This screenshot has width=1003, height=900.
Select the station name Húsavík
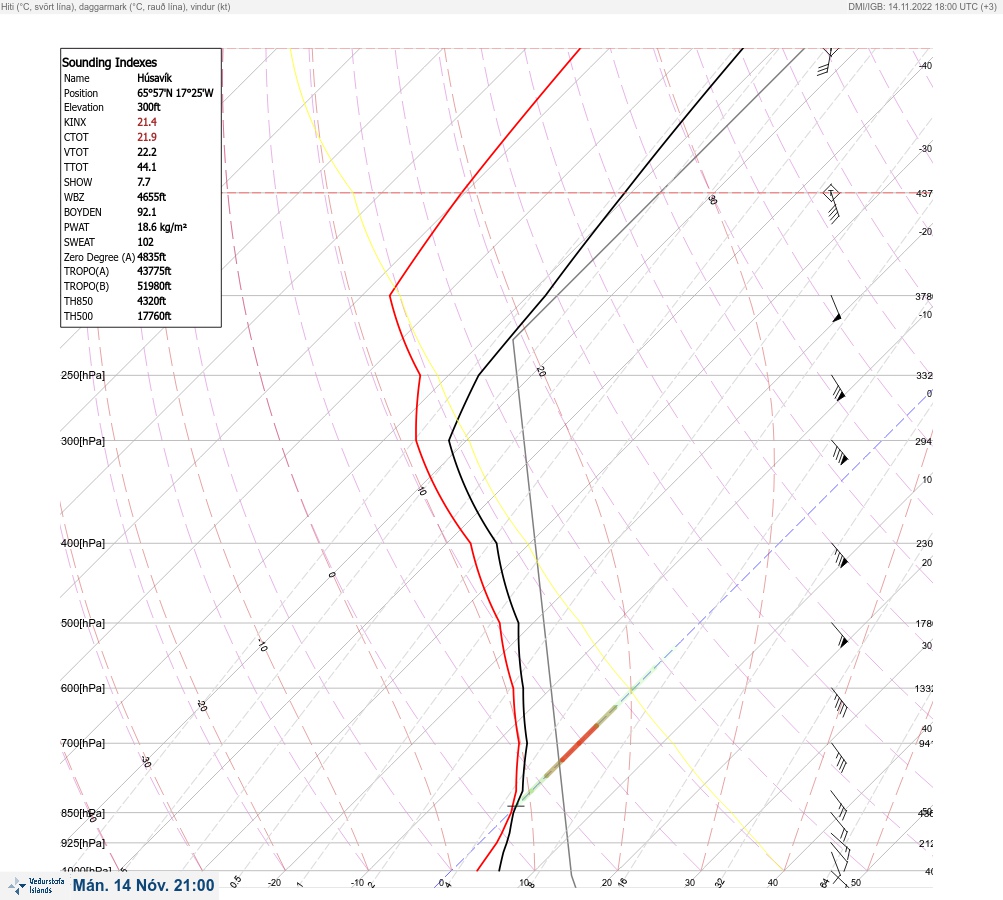154,78
